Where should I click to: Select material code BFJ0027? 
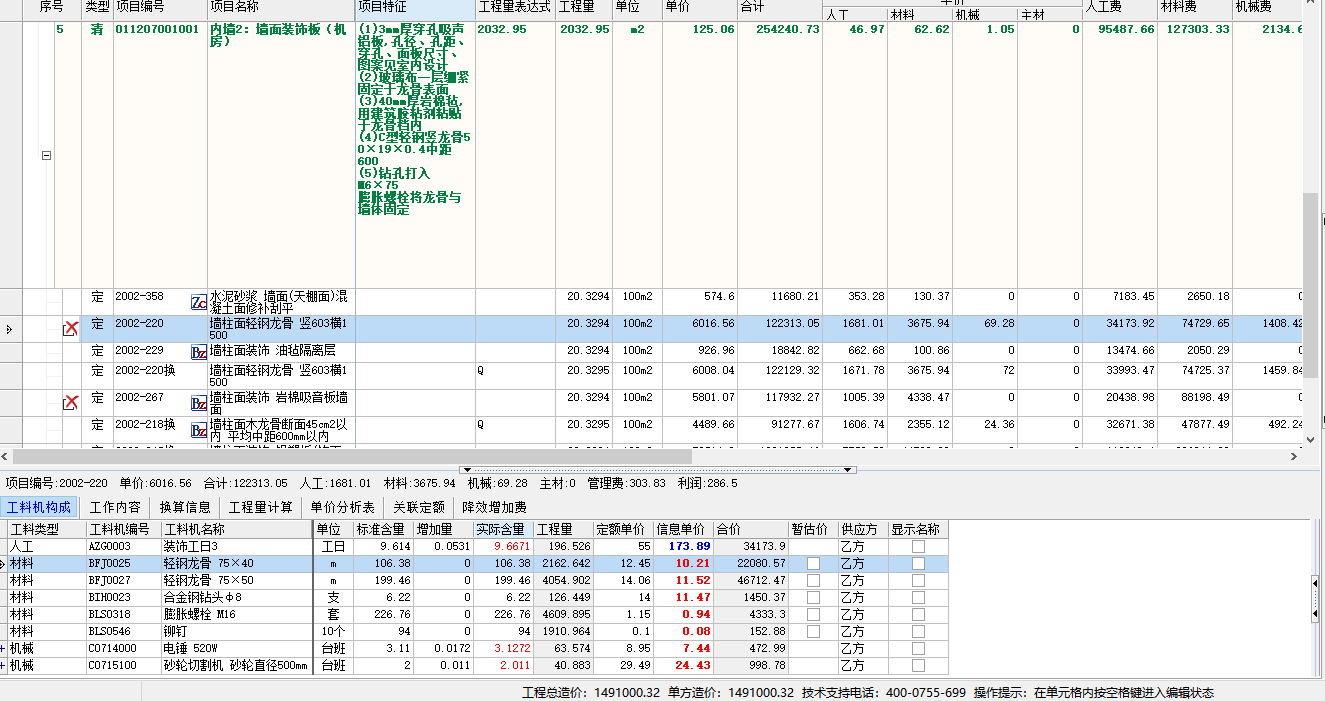coord(124,580)
